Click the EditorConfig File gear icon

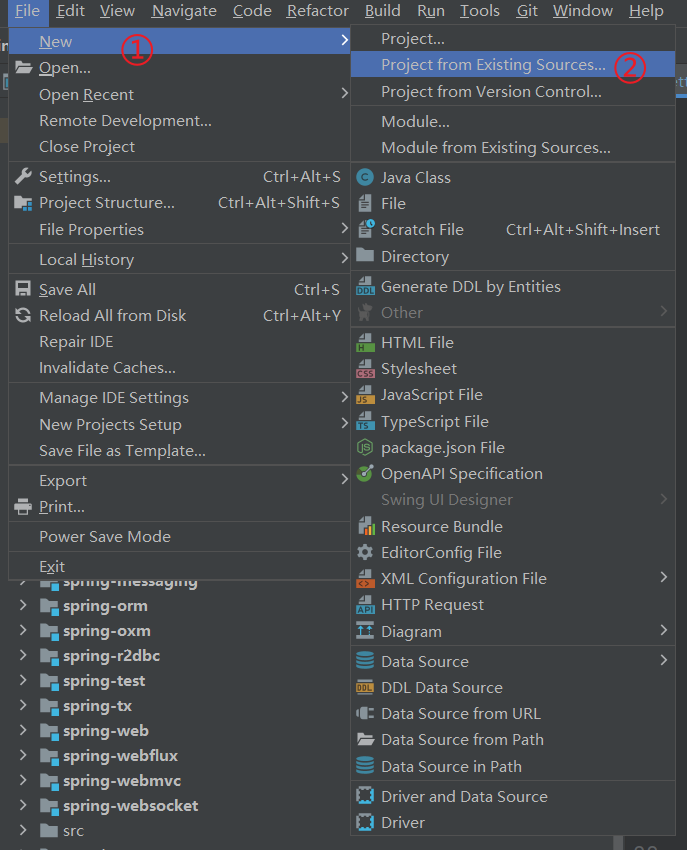(365, 553)
